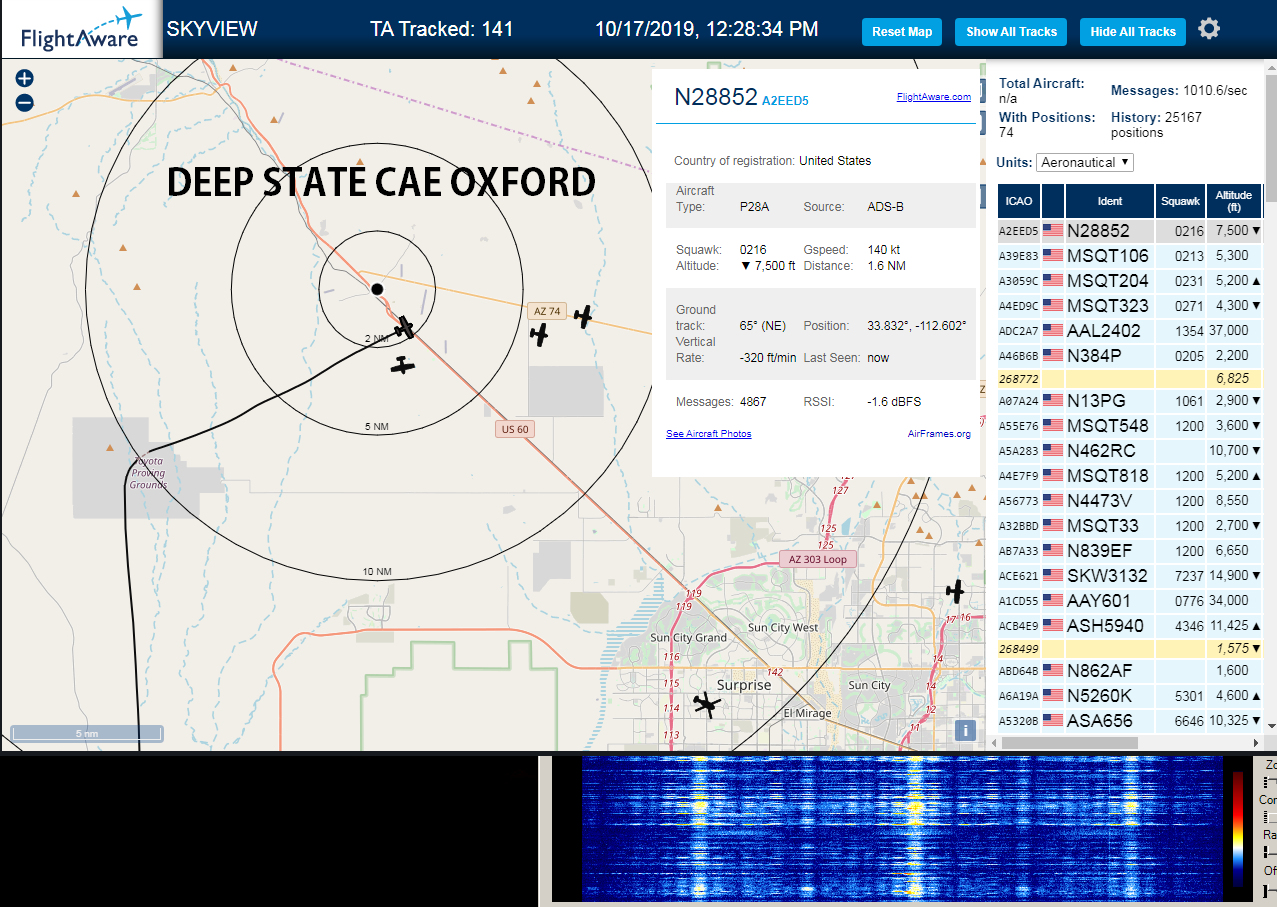Select the MSQT204 row
1277x907 pixels.
pos(1130,280)
